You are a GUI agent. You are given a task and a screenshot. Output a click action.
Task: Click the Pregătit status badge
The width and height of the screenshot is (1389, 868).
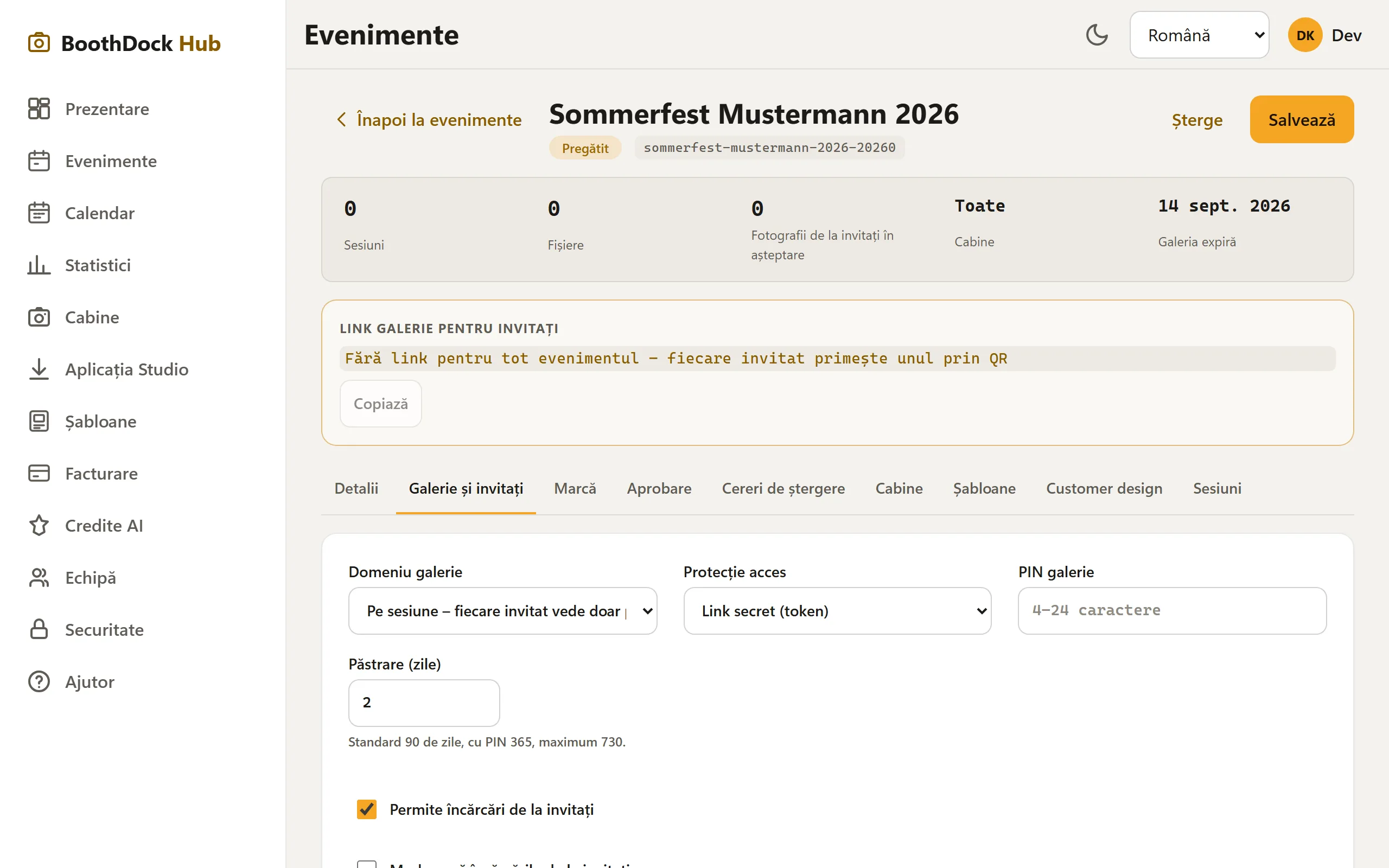tap(585, 148)
